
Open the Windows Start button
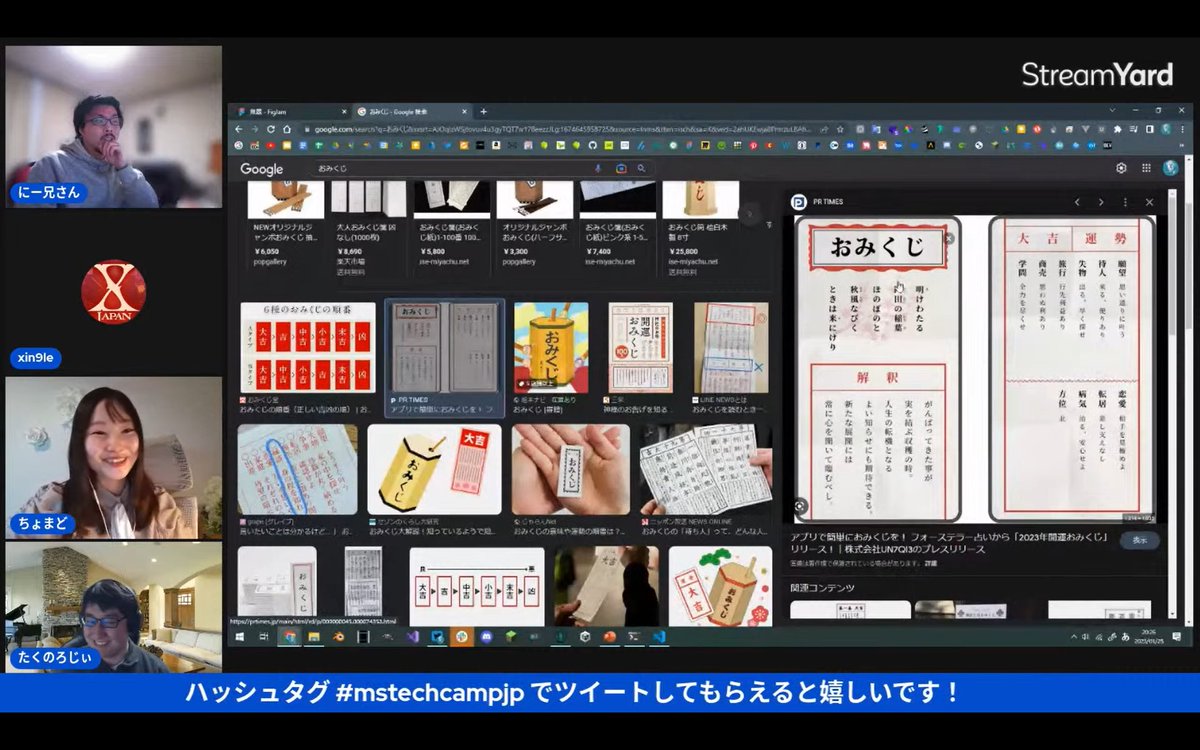click(x=238, y=637)
